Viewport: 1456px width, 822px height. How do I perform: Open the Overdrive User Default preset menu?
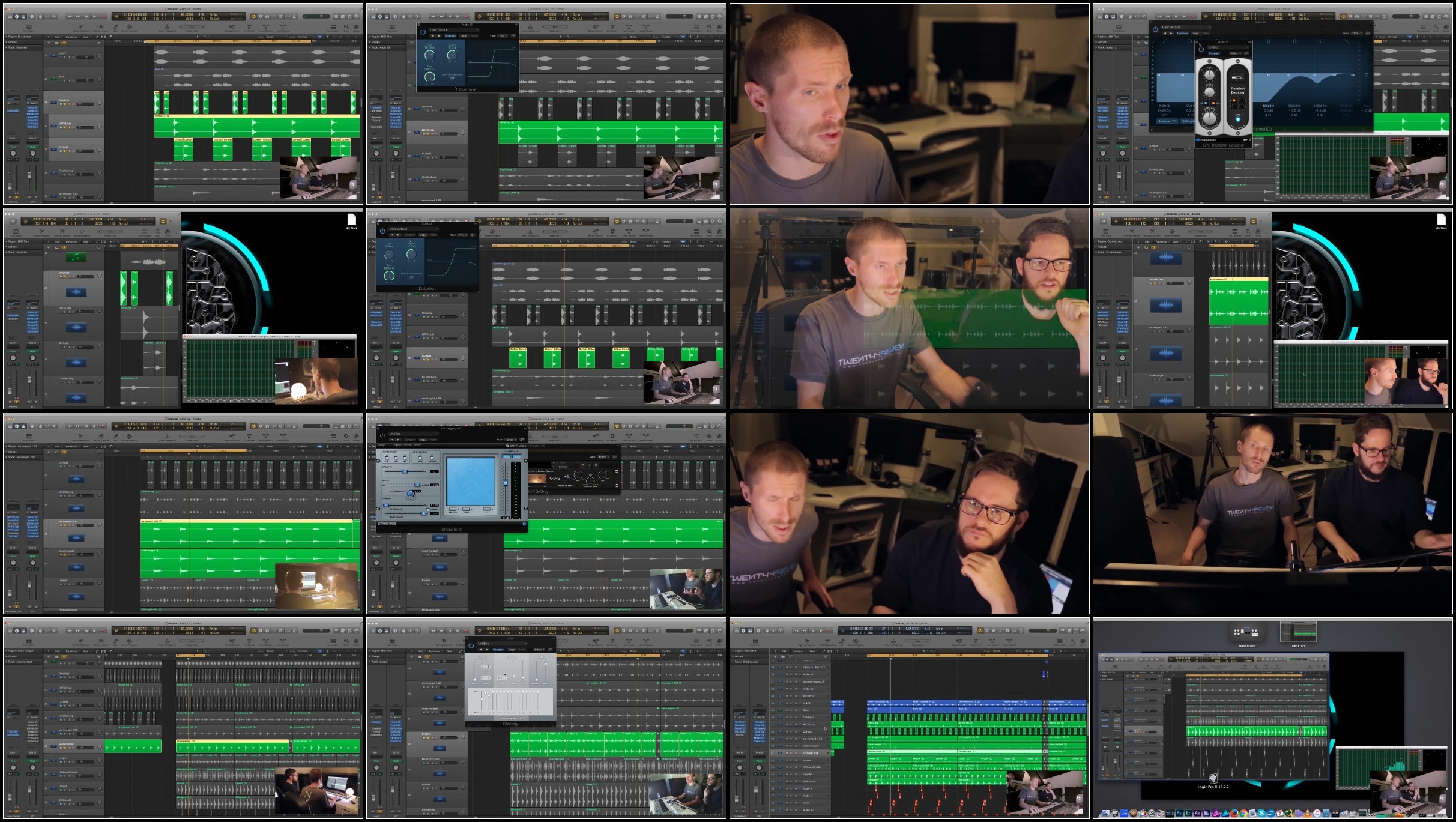pos(455,30)
